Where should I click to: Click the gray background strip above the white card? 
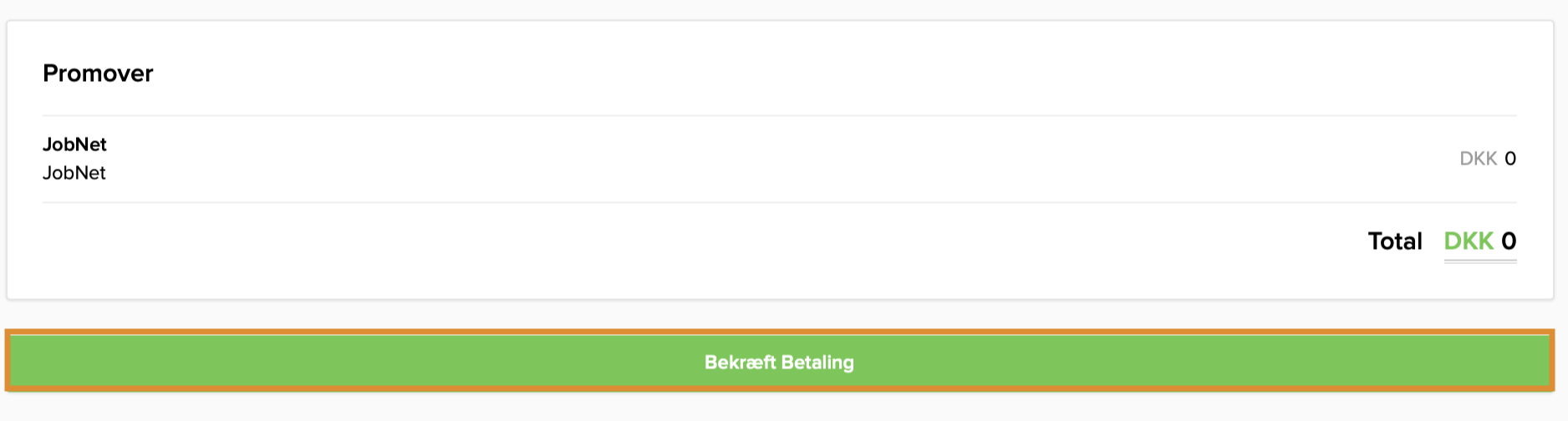pyautogui.click(x=779, y=9)
